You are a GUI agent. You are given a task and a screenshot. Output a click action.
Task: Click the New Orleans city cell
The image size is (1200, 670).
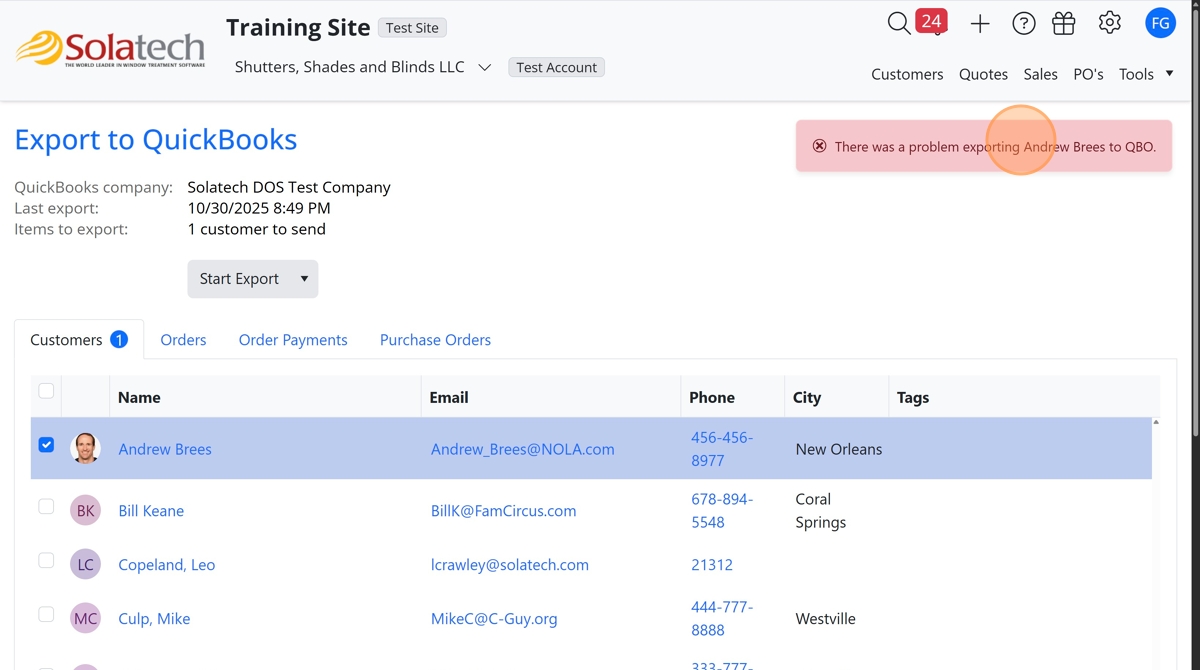[x=838, y=449]
